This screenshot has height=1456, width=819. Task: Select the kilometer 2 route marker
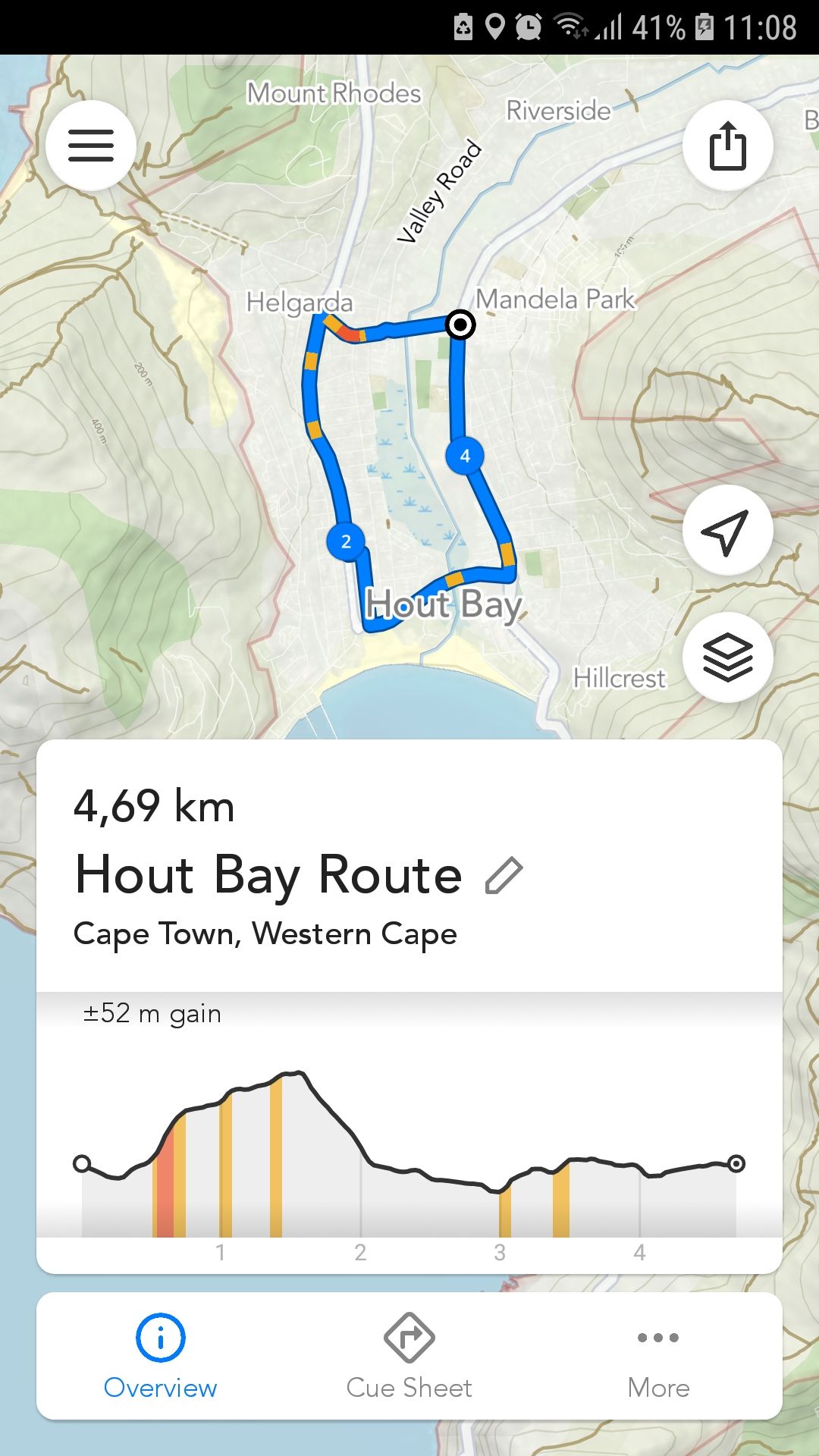(x=346, y=541)
